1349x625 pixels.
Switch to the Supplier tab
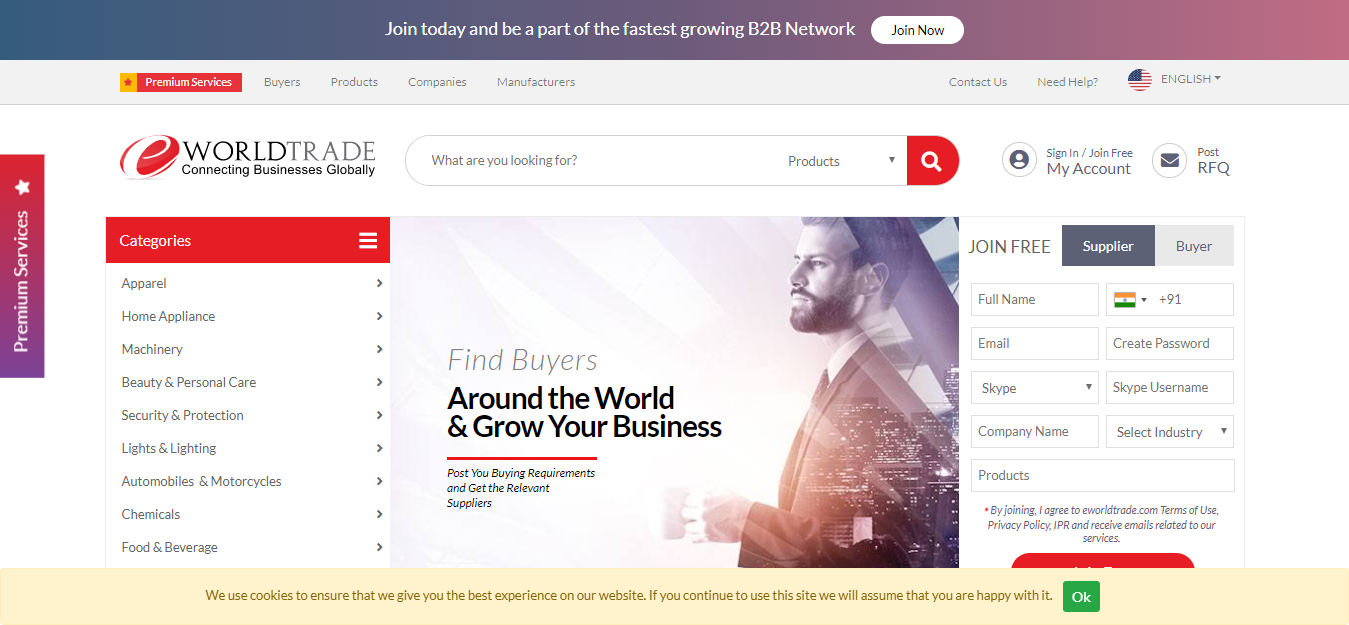1107,245
